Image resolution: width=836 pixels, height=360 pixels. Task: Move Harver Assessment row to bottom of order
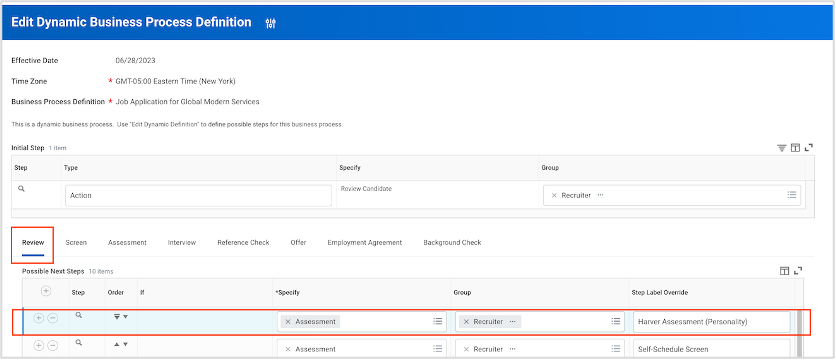(117, 317)
